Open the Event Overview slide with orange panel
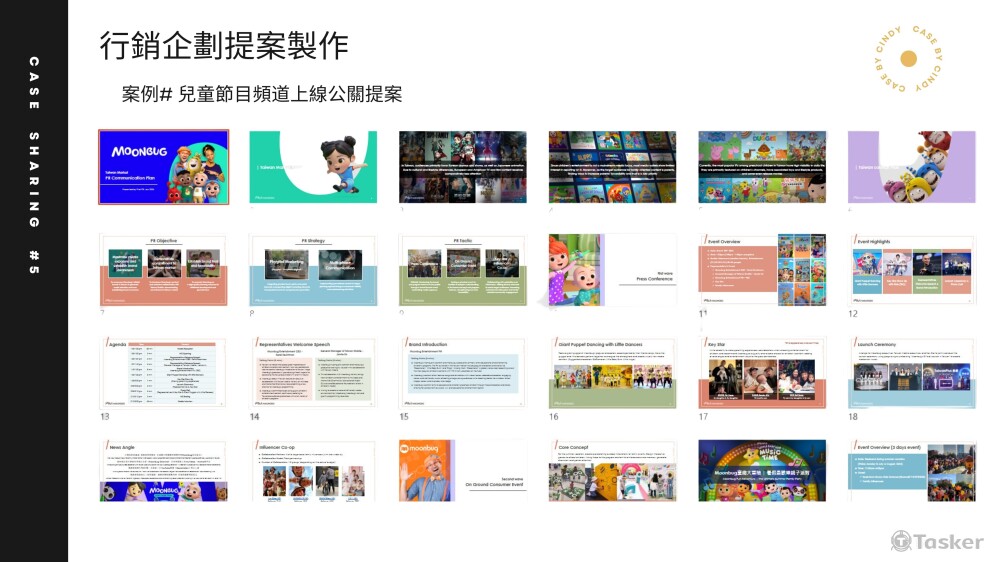Viewport: 1000px width, 562px height. (x=762, y=270)
